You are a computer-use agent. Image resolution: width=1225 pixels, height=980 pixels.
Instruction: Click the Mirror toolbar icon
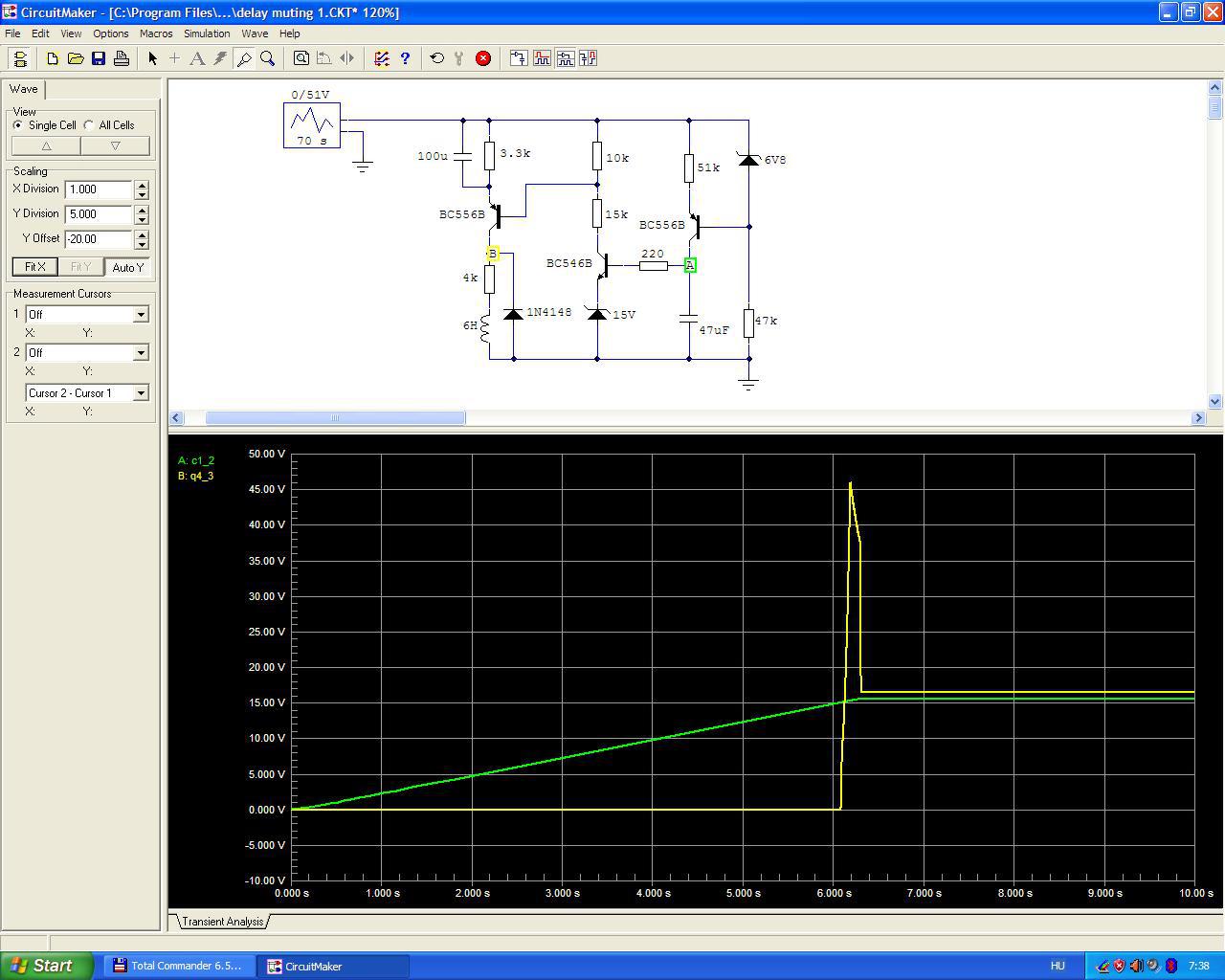pos(346,58)
